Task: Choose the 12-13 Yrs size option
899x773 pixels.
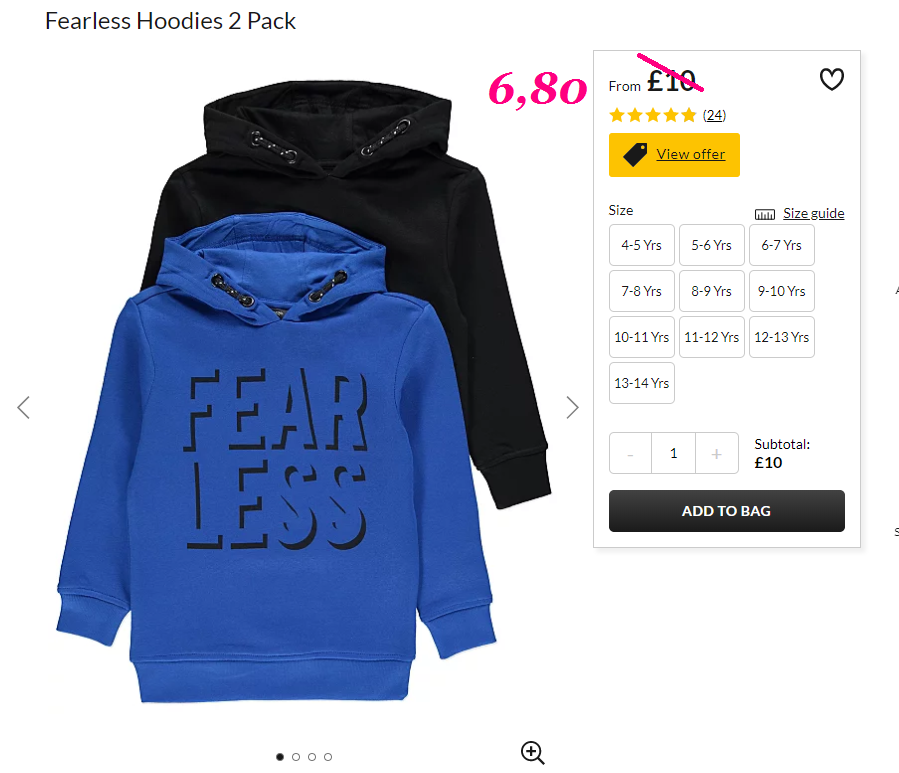Action: coord(781,337)
